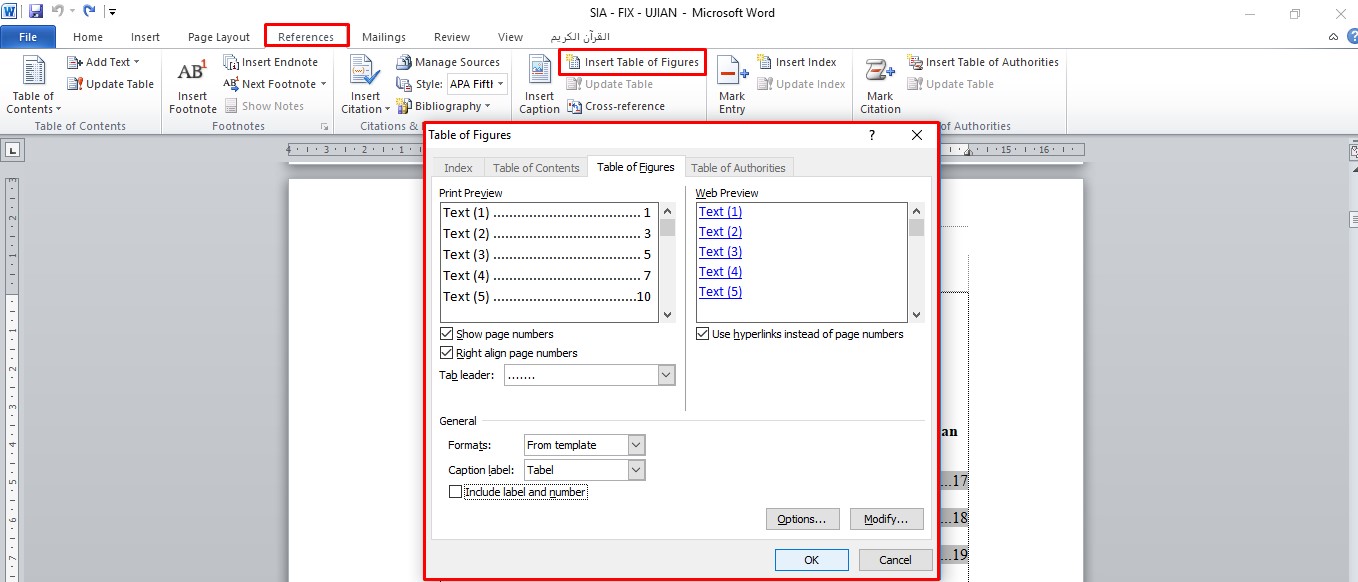
Task: Toggle Use hyperlinks instead of page numbers
Action: 703,334
